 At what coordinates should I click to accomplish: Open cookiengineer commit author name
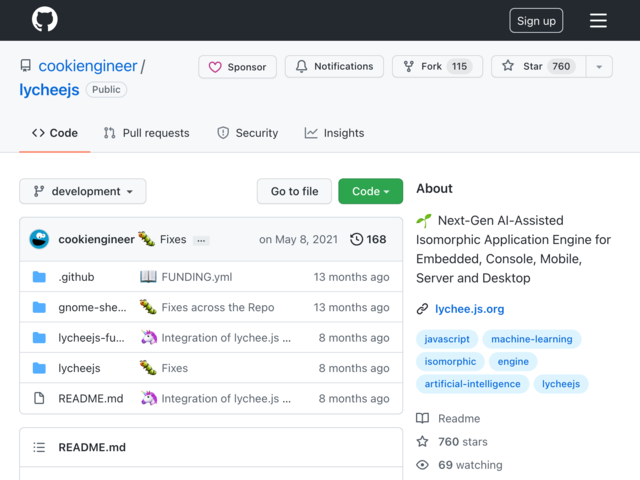click(x=96, y=239)
